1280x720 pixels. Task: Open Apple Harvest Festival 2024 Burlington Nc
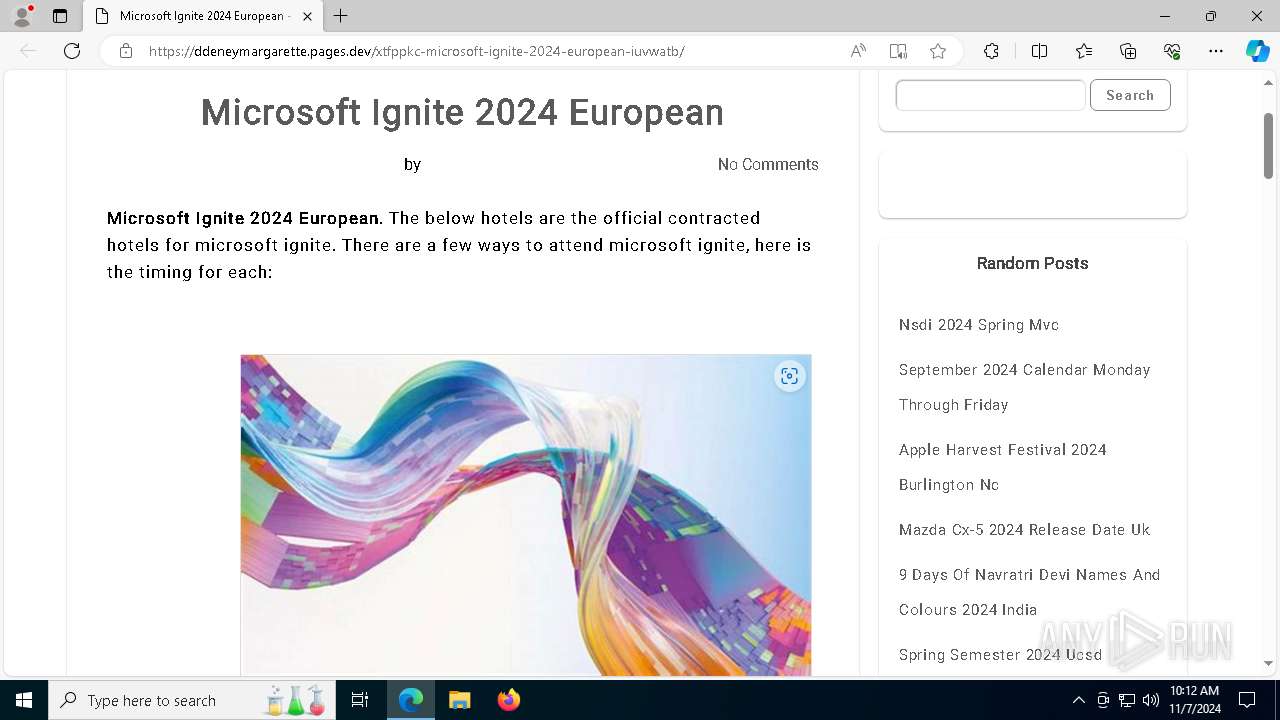[1002, 467]
